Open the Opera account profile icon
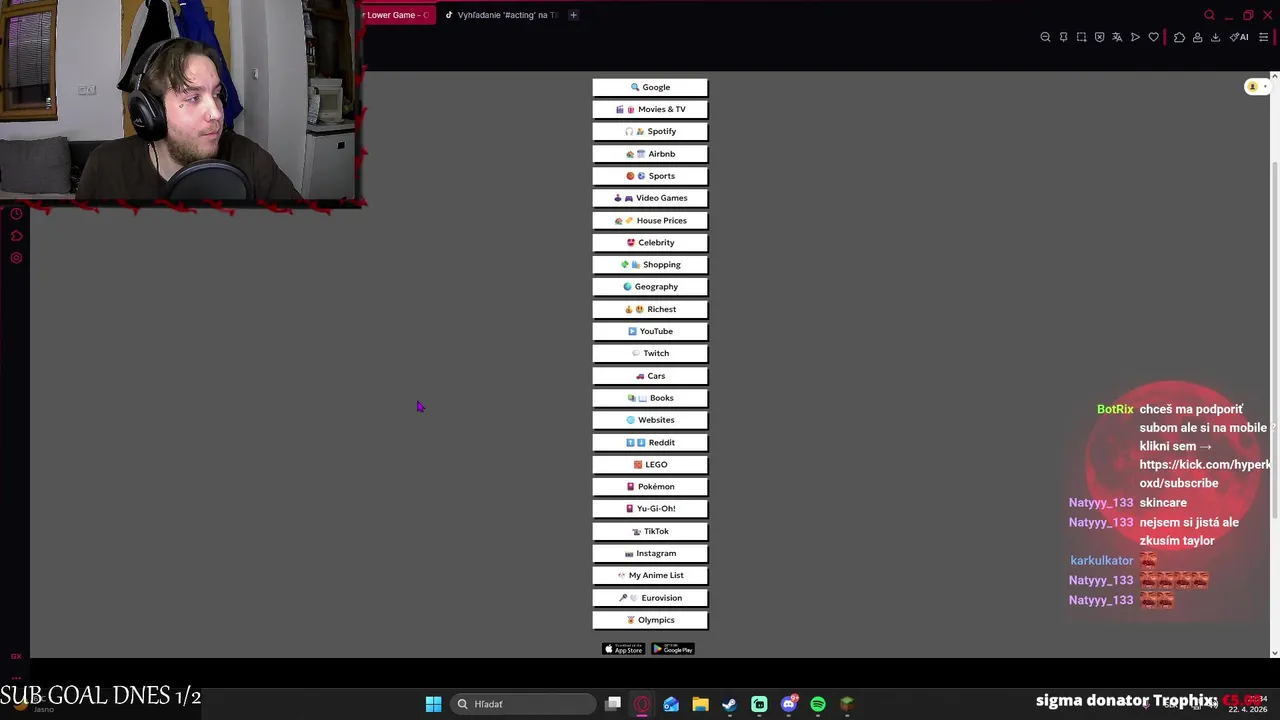This screenshot has width=1280, height=720. click(1197, 37)
